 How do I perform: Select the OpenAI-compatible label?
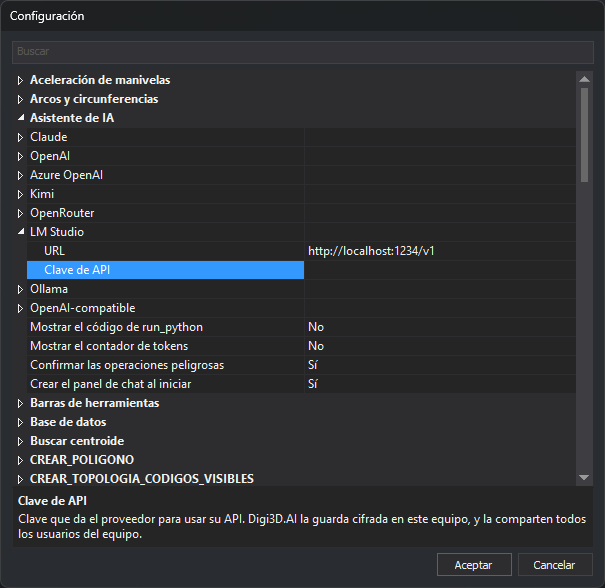pos(83,308)
